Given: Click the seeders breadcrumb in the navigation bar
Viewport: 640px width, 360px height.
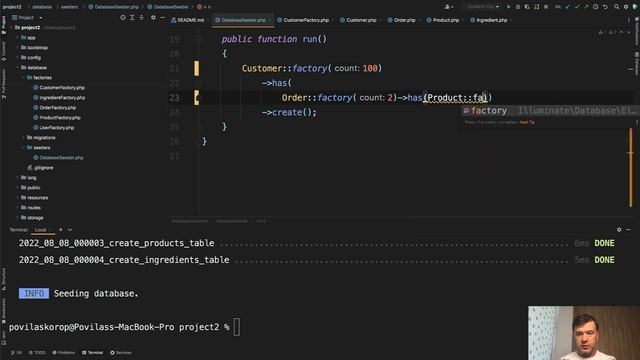Looking at the screenshot, I should point(69,7).
